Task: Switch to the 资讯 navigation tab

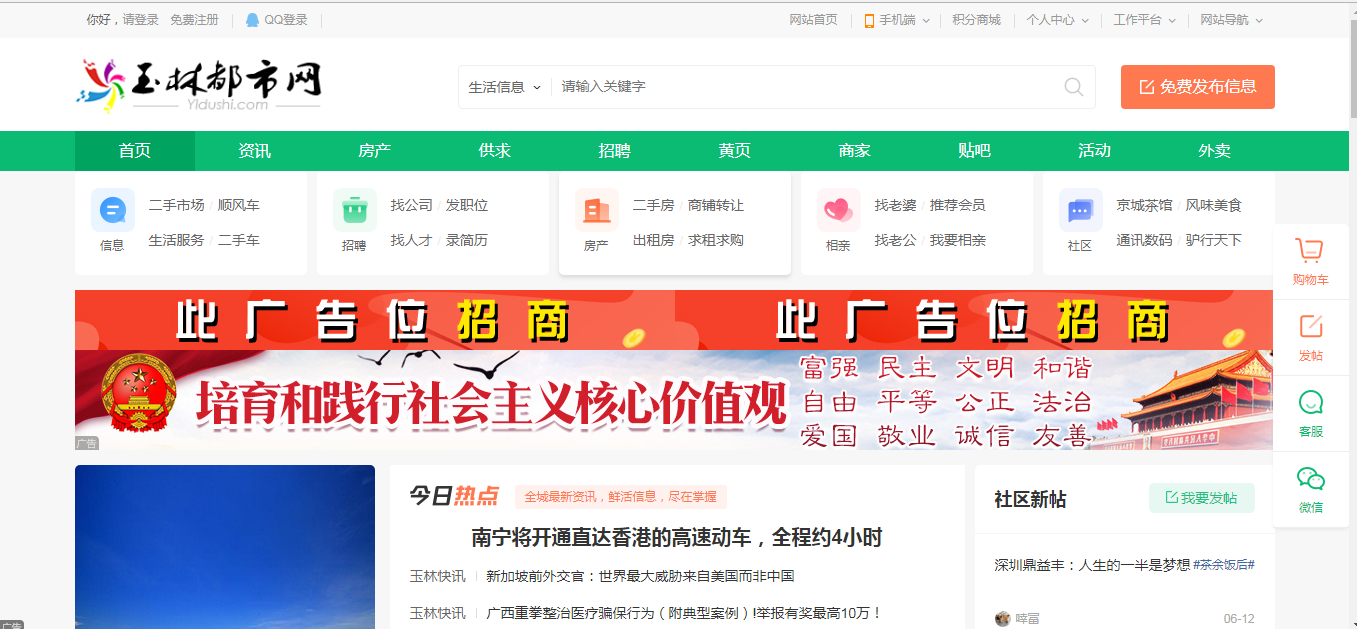Action: (254, 151)
